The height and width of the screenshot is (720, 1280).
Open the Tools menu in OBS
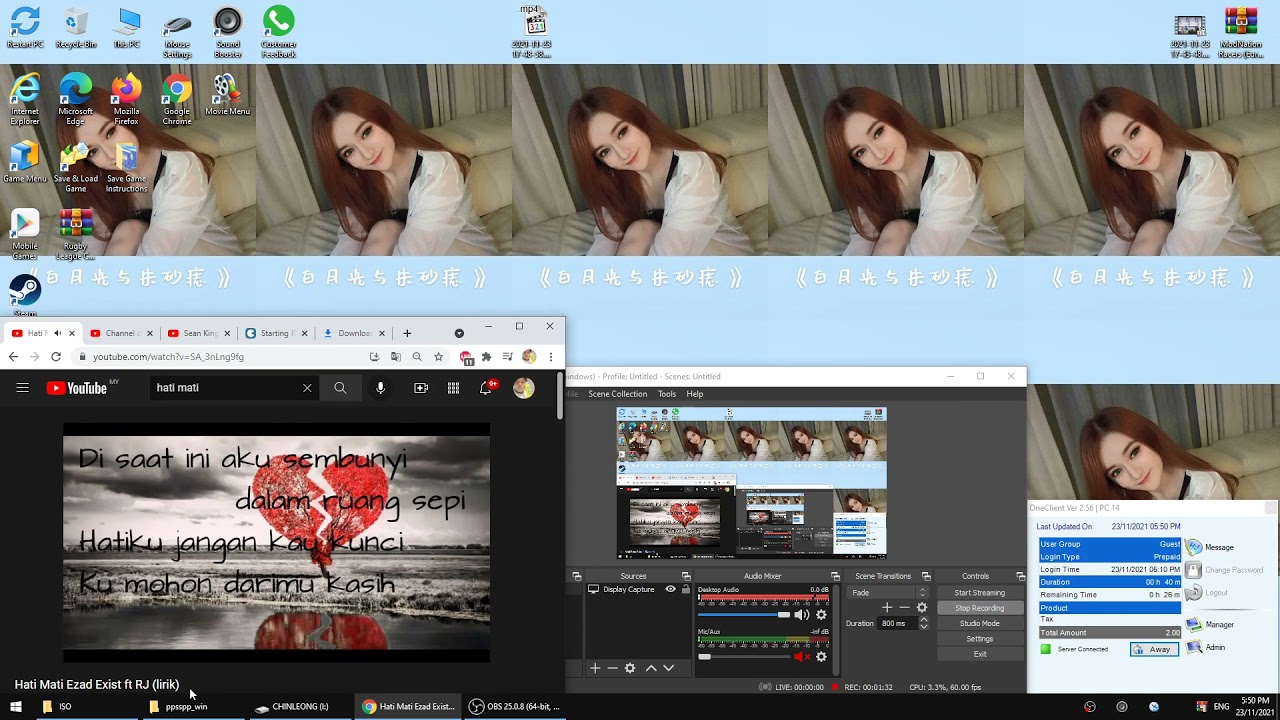[667, 394]
